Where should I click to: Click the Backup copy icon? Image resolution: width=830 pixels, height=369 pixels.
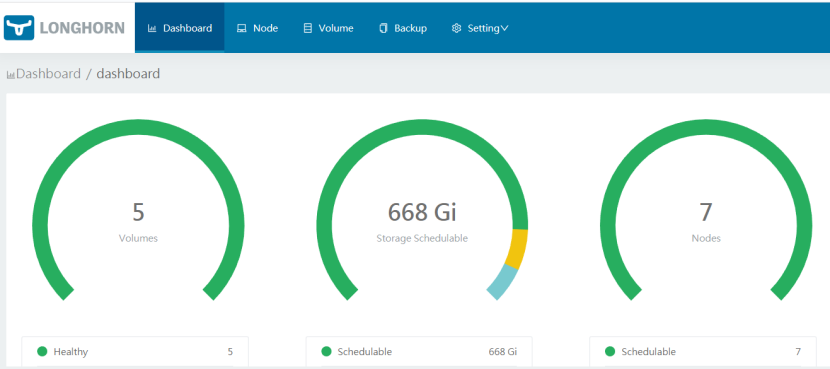pos(384,28)
